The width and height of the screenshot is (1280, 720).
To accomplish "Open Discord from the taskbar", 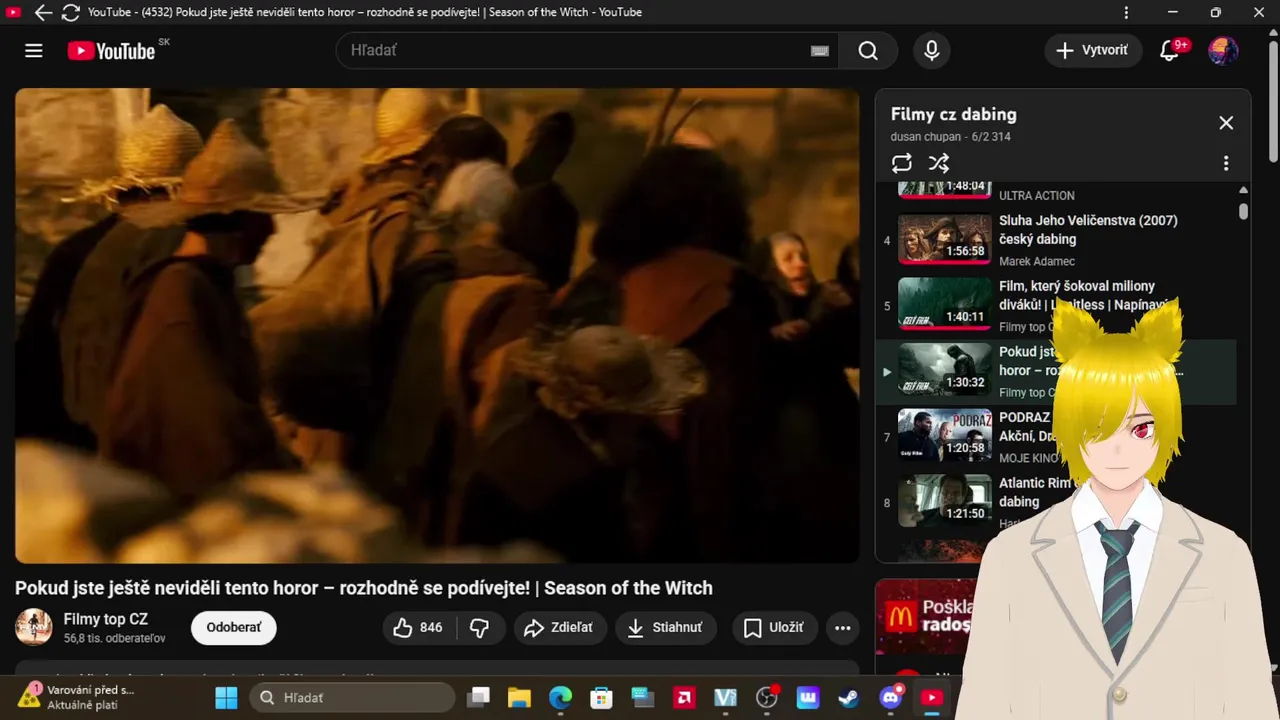I will [890, 697].
